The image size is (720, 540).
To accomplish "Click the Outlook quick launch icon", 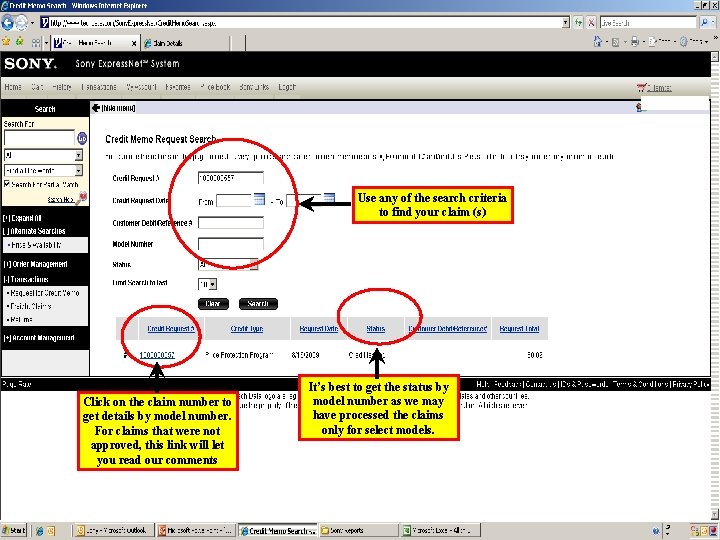I will [x=51, y=531].
